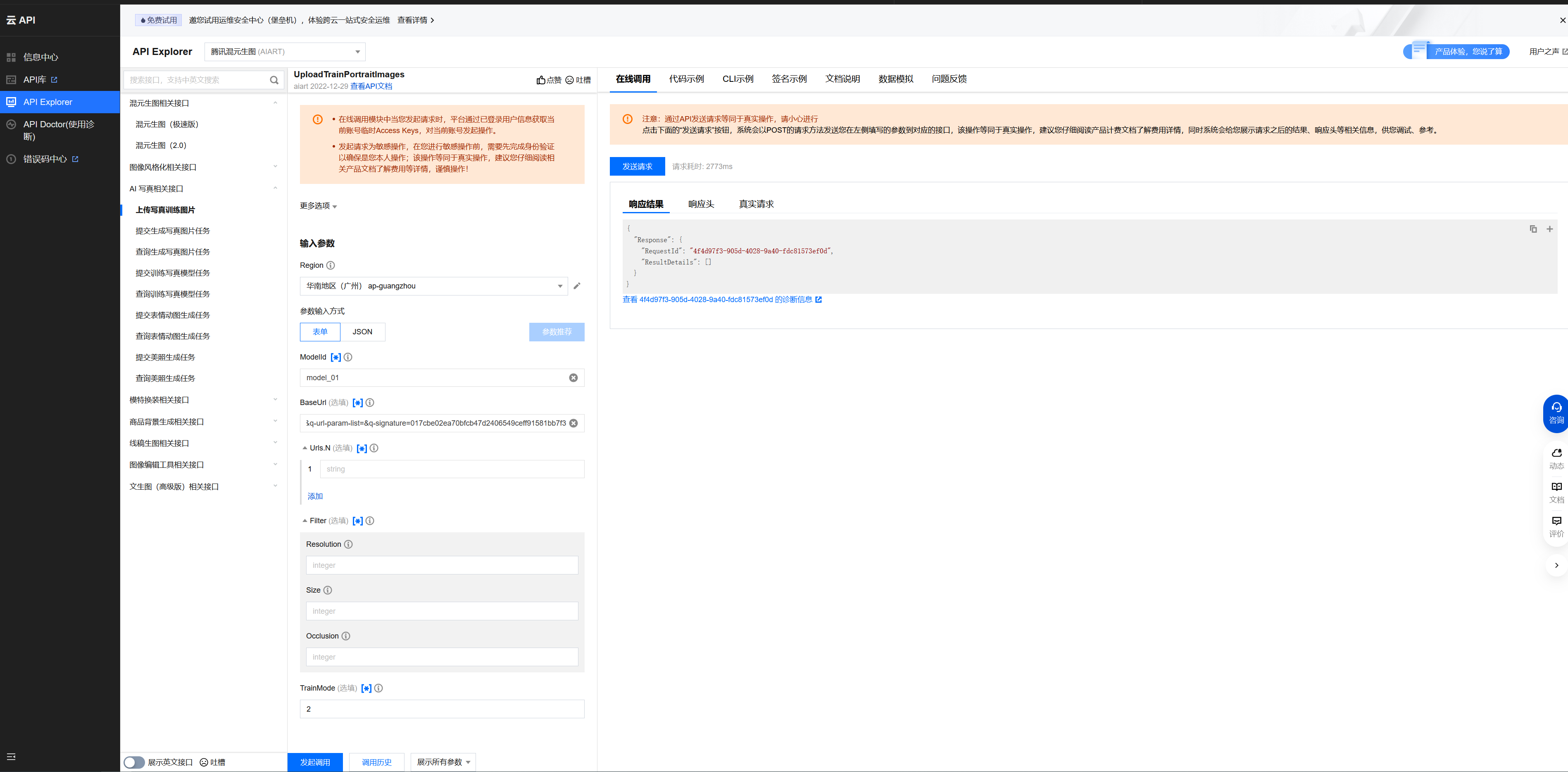The height and width of the screenshot is (772, 1568).
Task: Click the Resolution info icon
Action: [348, 544]
